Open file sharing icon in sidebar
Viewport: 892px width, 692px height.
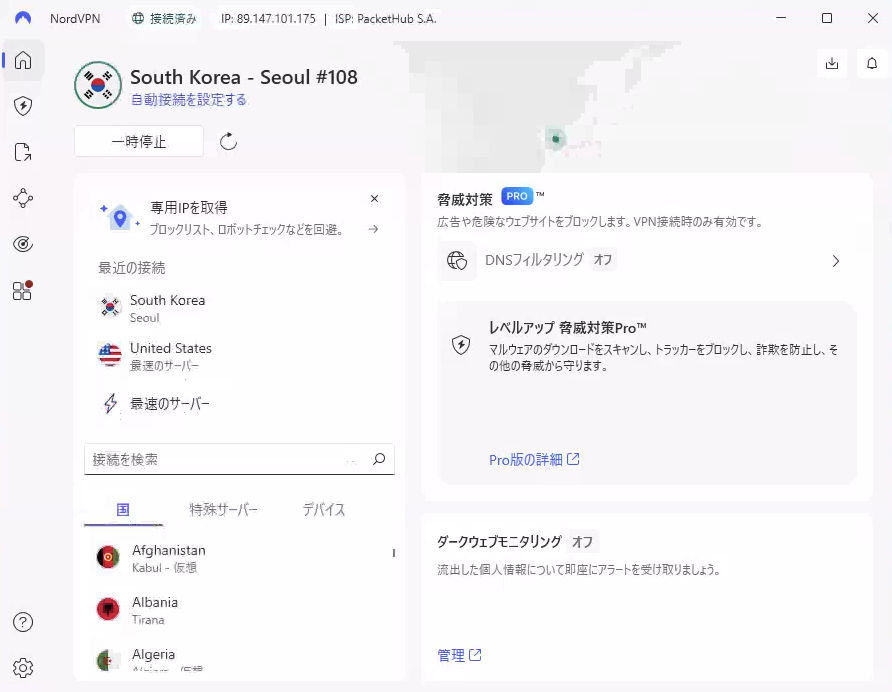point(23,152)
